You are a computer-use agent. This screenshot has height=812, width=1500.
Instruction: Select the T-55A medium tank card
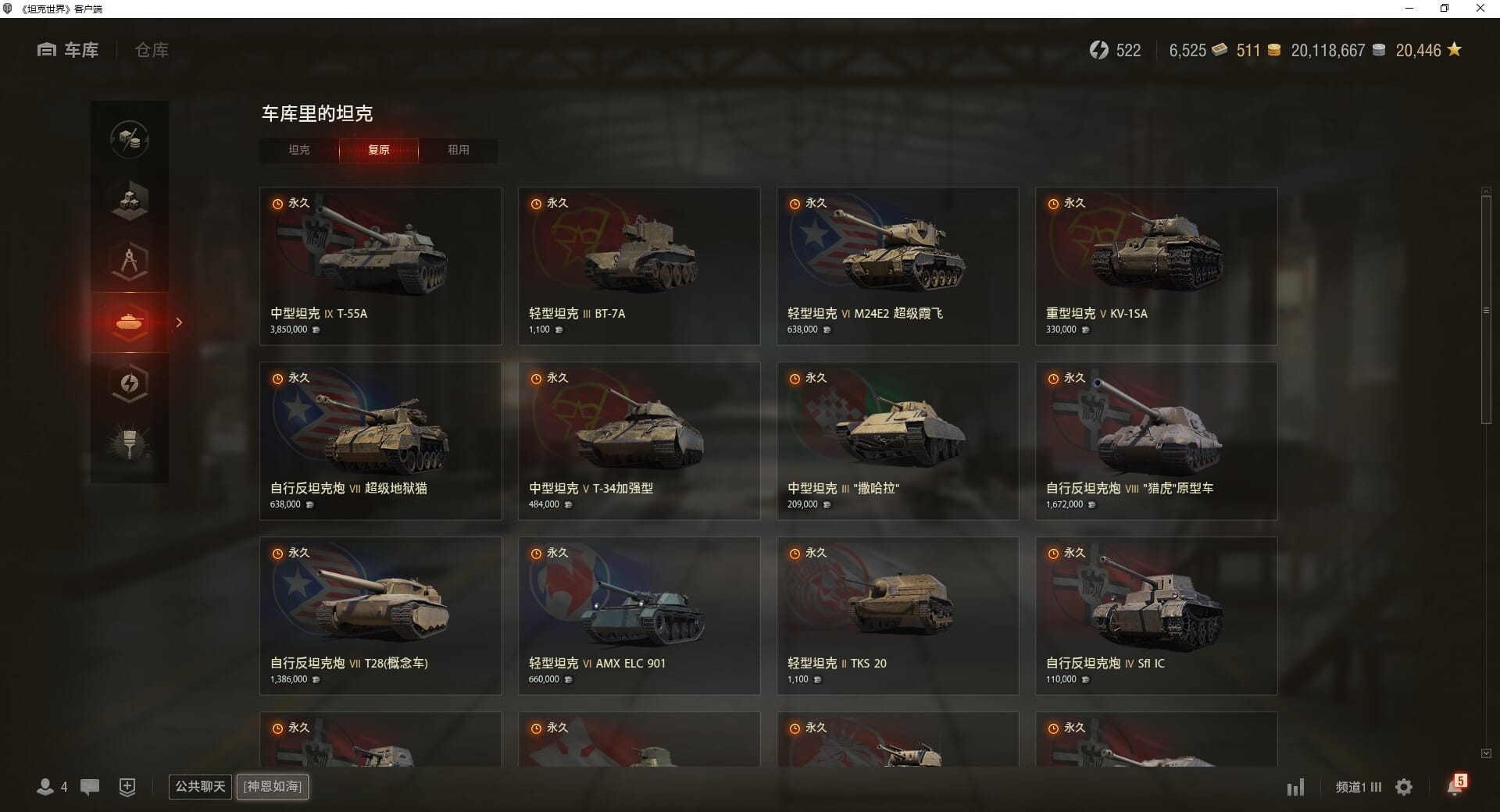click(380, 266)
